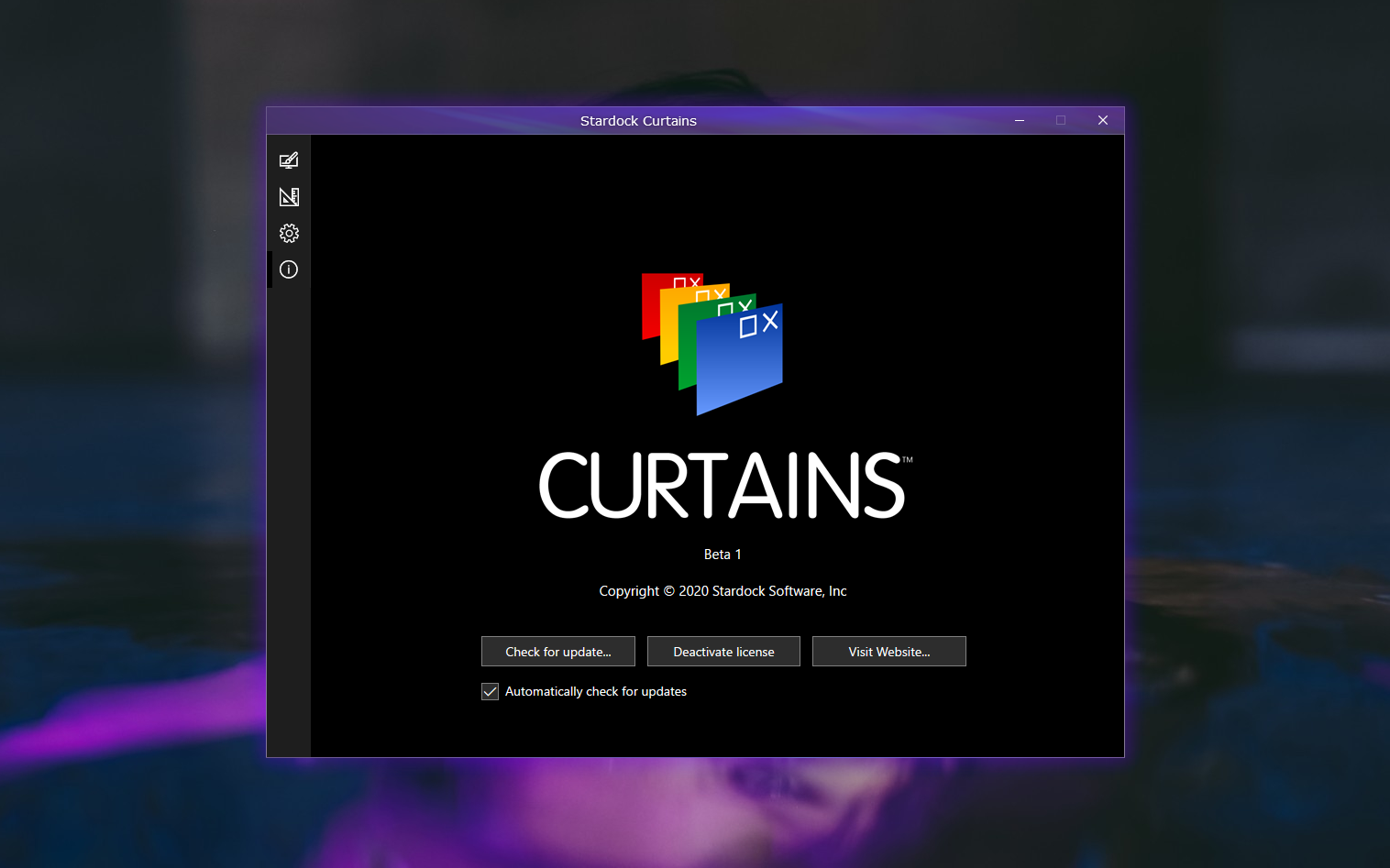Open the style editor ruler icon
This screenshot has width=1390, height=868.
click(x=289, y=197)
